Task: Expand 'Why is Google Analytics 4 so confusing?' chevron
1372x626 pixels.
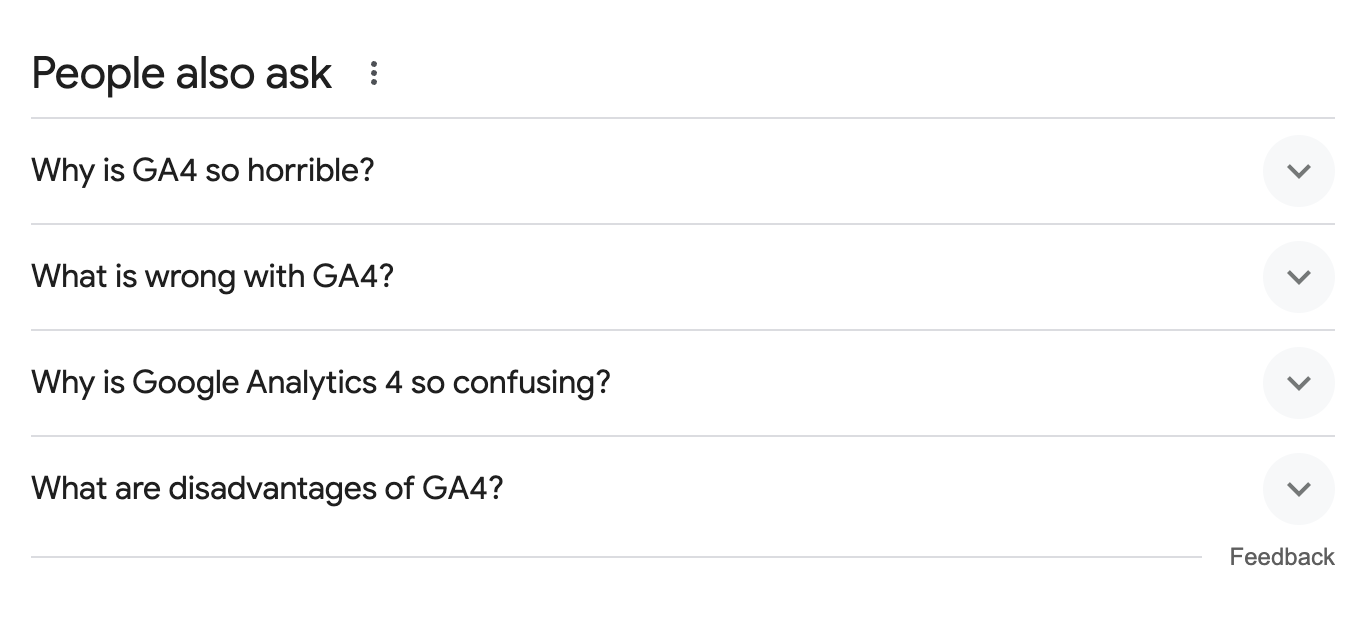Action: [x=1298, y=383]
